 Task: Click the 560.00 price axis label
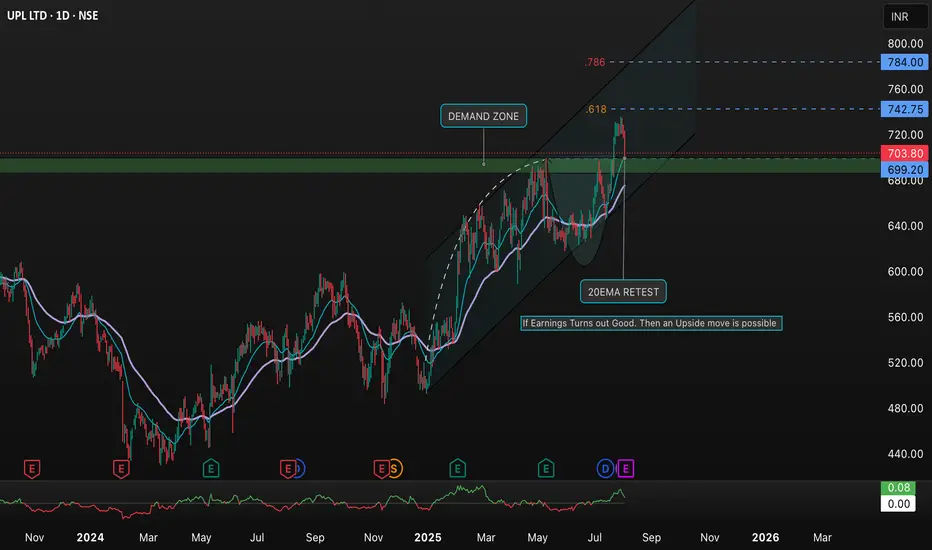tap(905, 317)
